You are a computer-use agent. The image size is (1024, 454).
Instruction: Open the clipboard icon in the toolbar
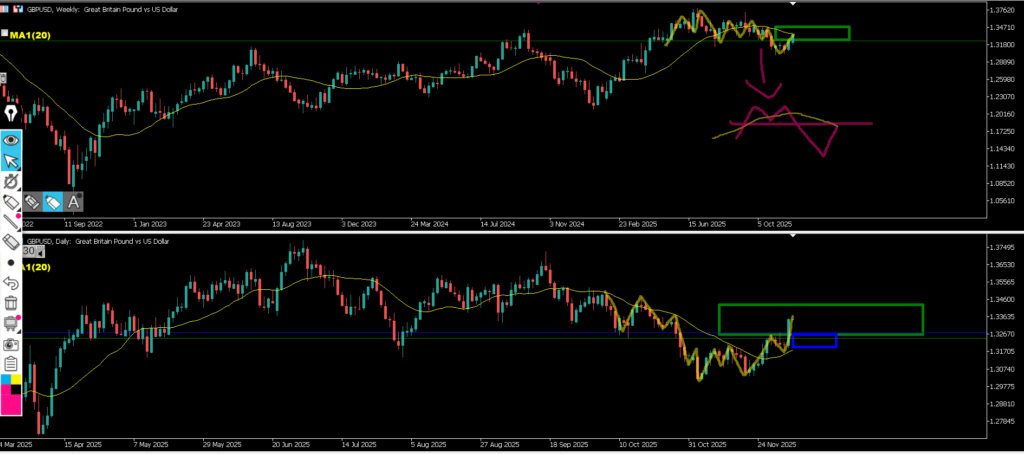point(11,362)
